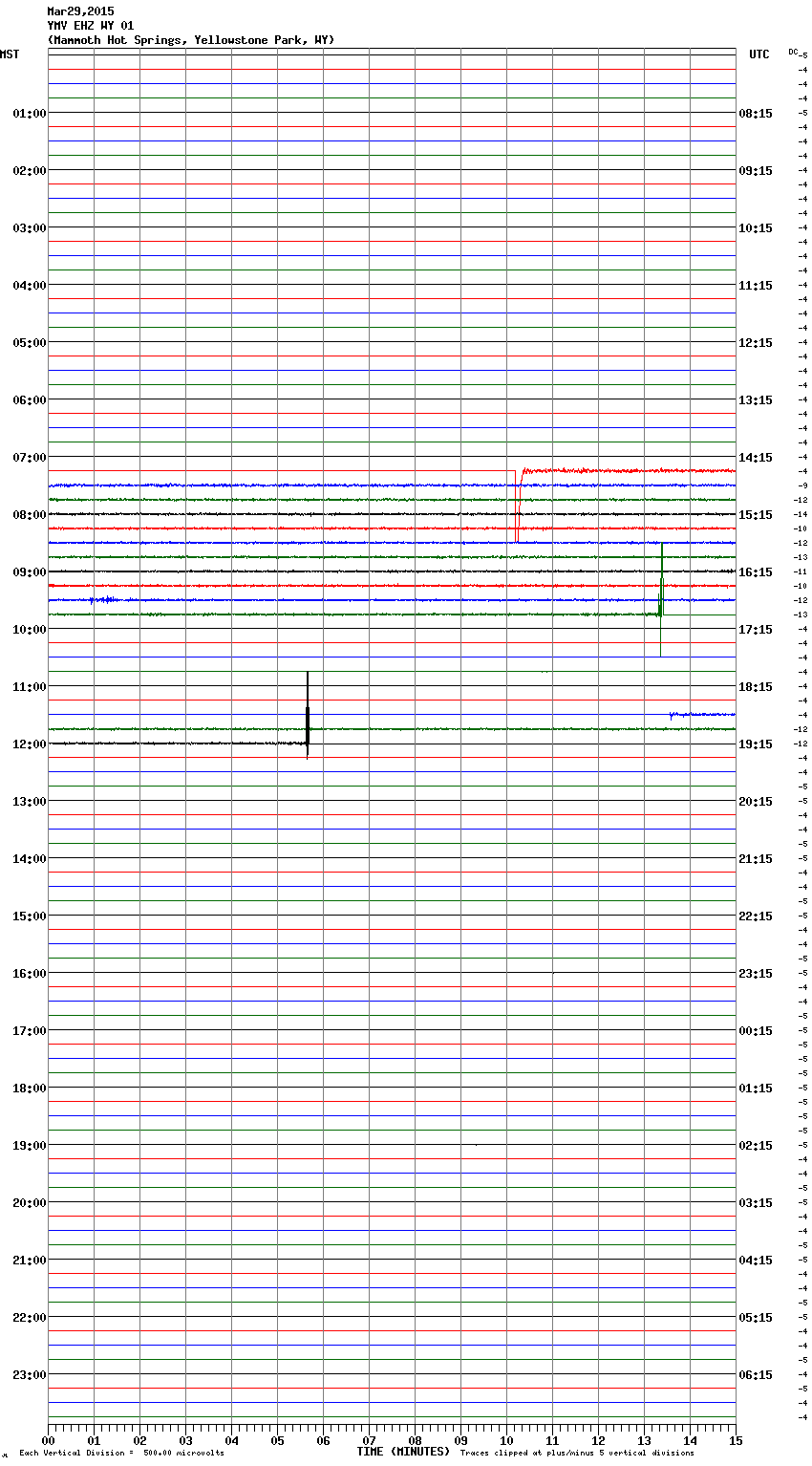Click the -14 DC offset value

click(801, 514)
